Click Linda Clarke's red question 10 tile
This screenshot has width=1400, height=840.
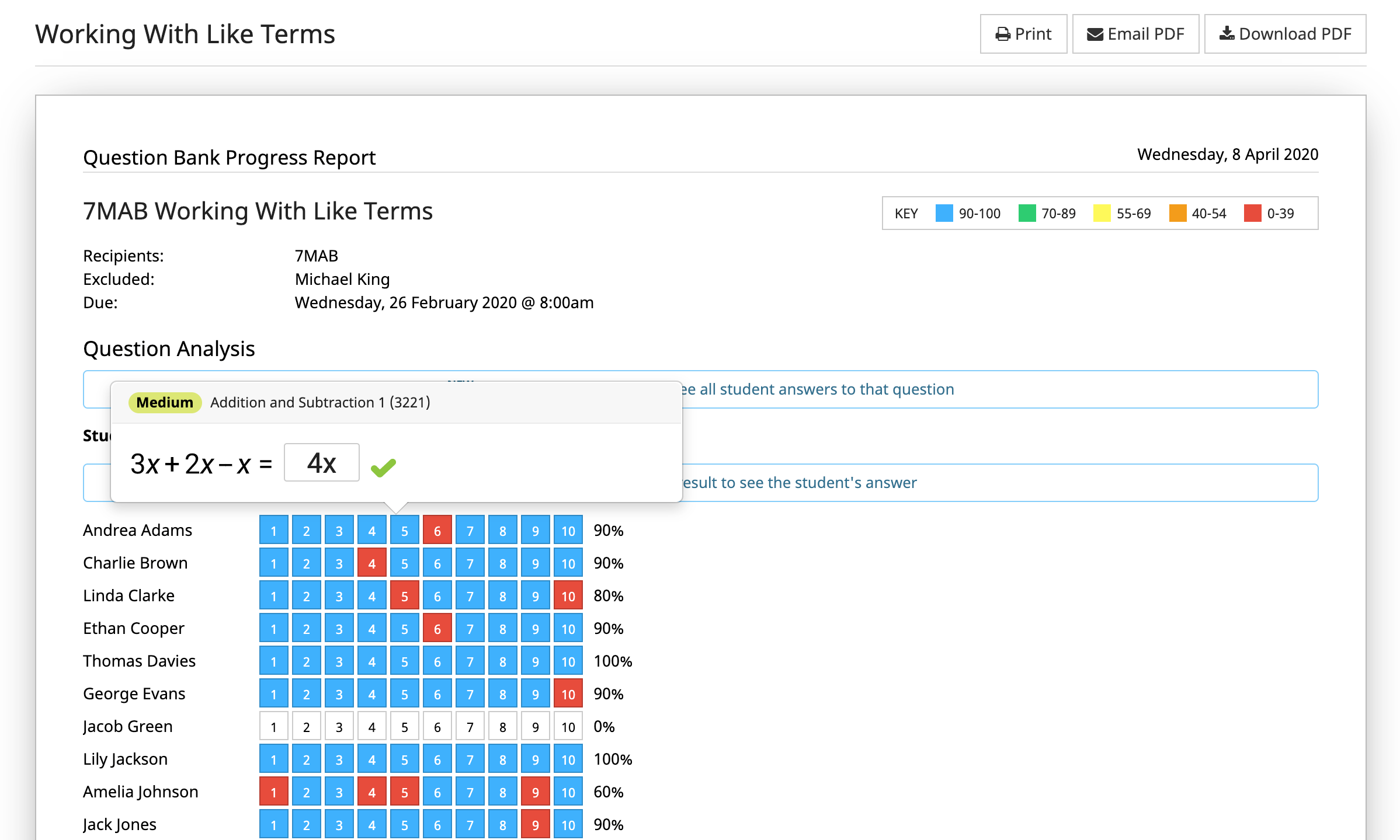pyautogui.click(x=568, y=596)
